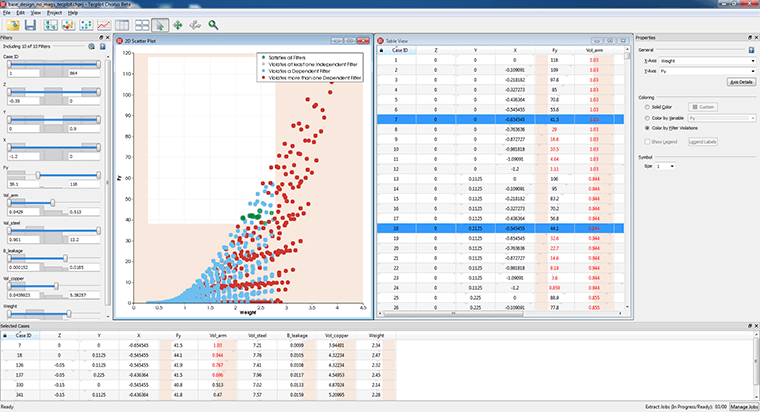
Task: Open the X-Axis Weight dropdown
Action: 707,61
